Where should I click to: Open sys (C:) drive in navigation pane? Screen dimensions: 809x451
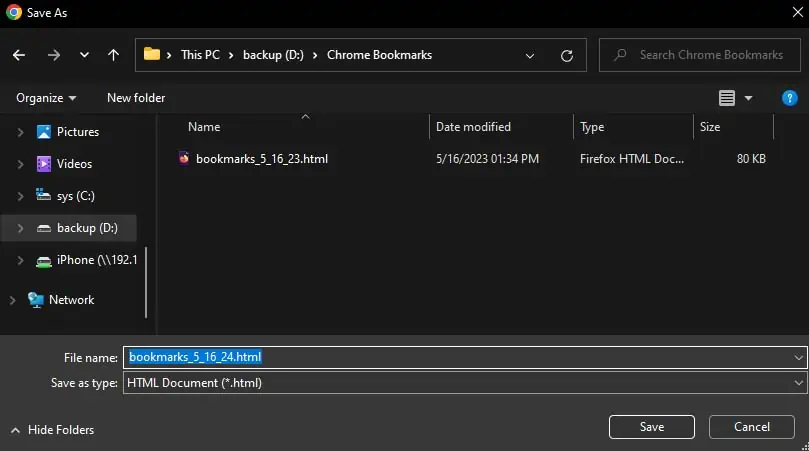[76, 196]
